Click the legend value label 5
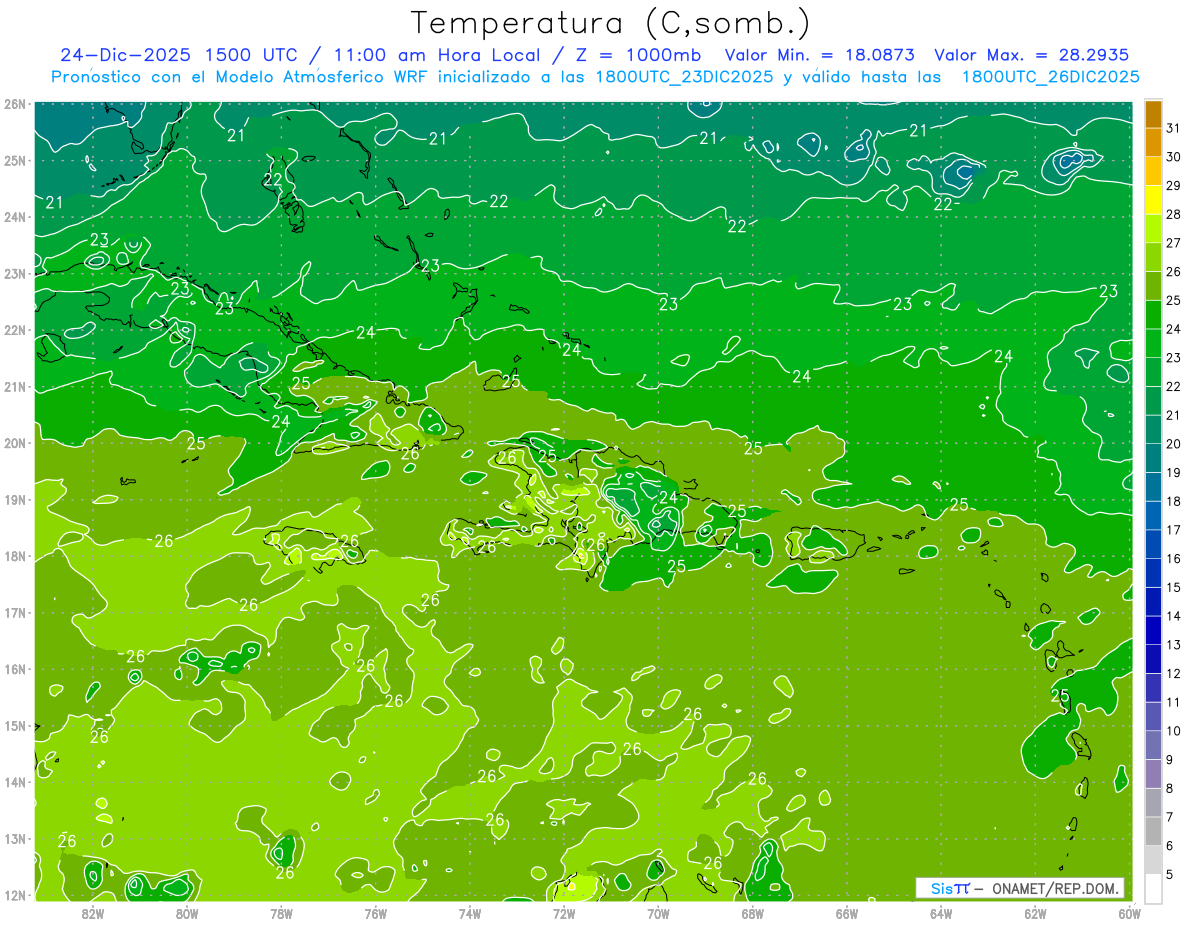This screenshot has width=1200, height=927. (x=1172, y=874)
